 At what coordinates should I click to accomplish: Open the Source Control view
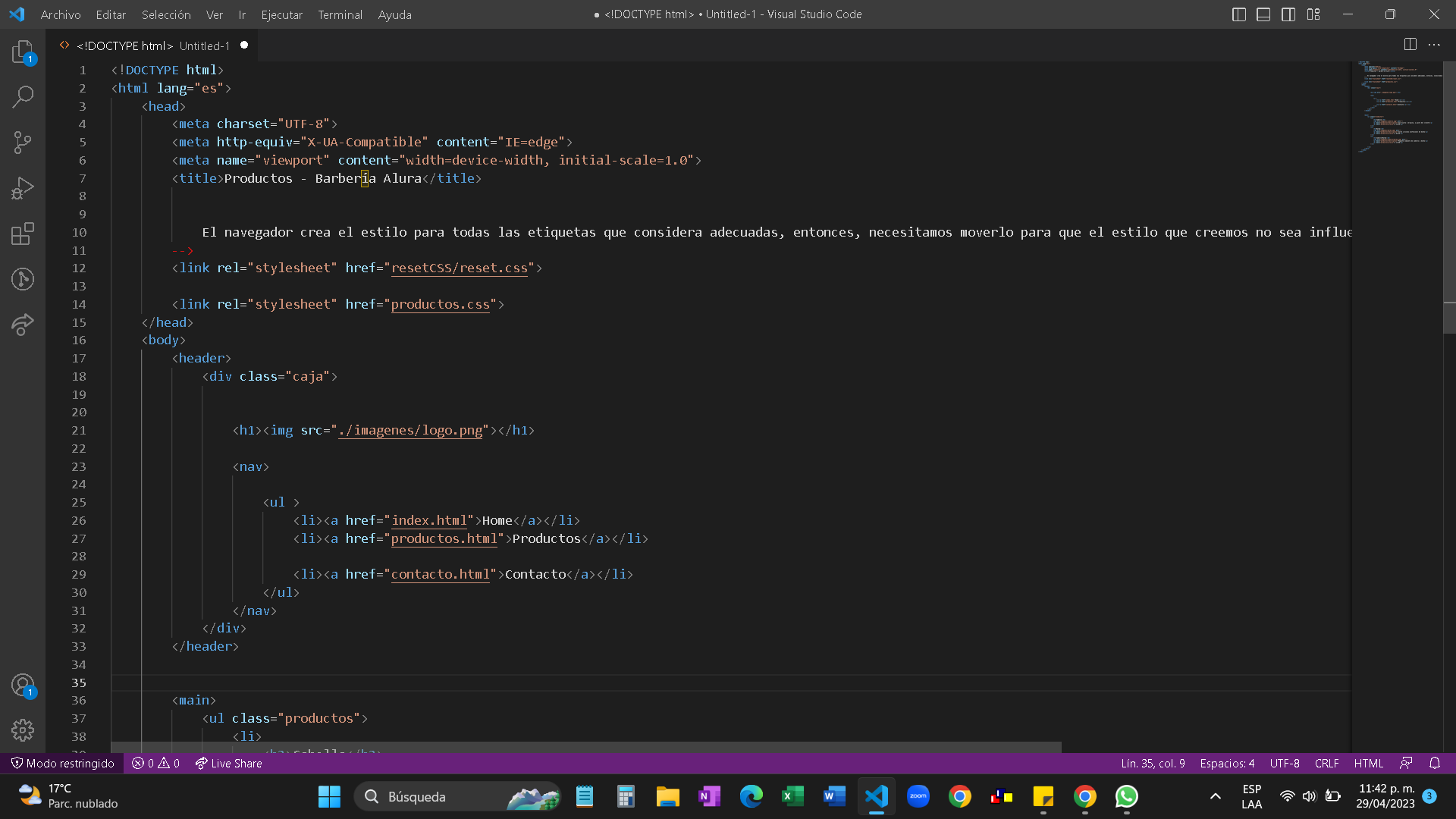click(23, 142)
